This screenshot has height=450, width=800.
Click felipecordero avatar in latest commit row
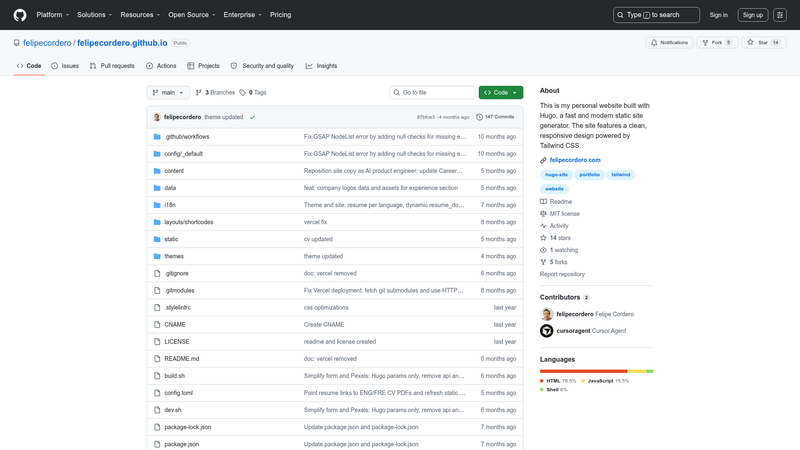(157, 117)
